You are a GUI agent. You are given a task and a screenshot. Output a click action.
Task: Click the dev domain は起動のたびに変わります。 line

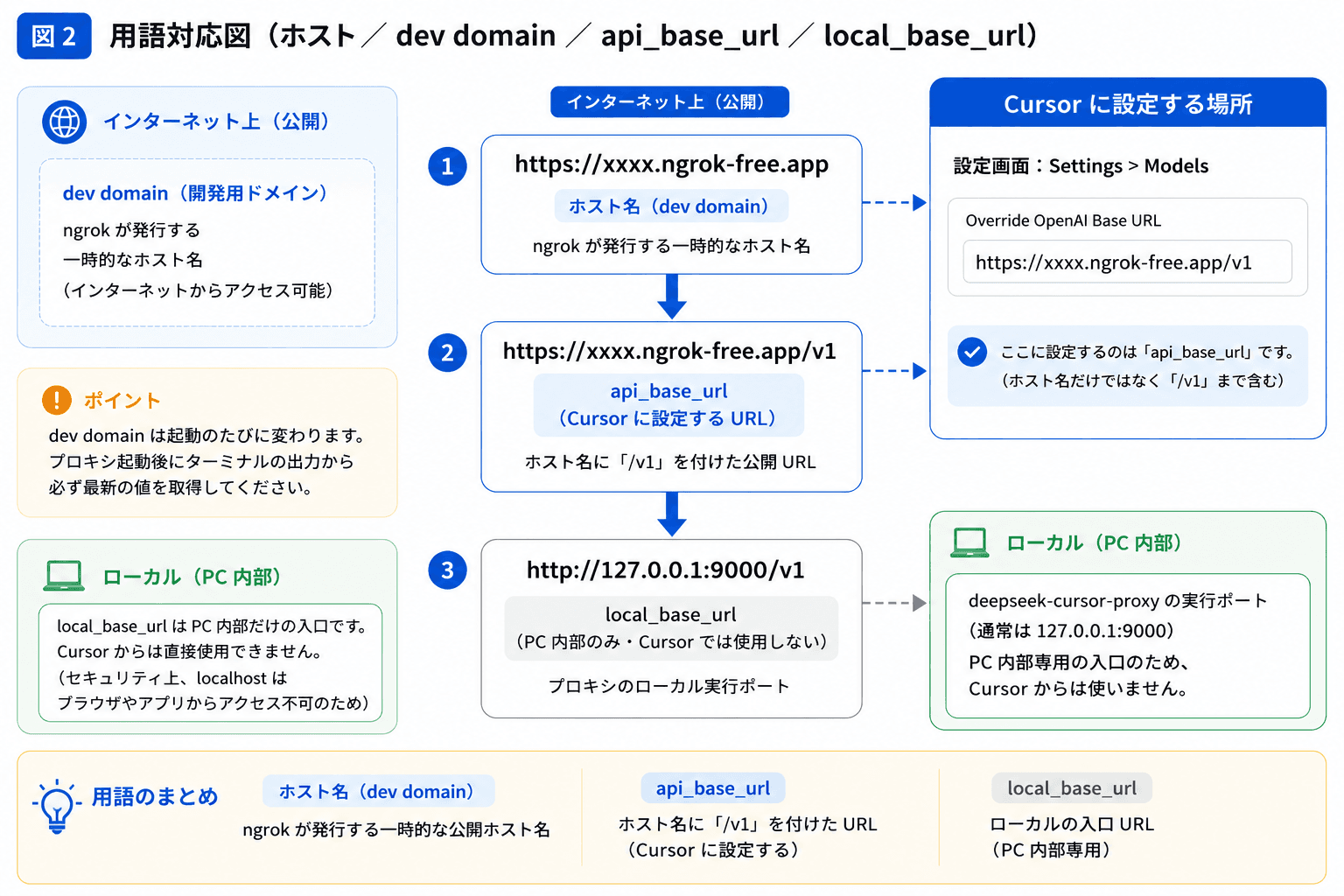tap(207, 436)
